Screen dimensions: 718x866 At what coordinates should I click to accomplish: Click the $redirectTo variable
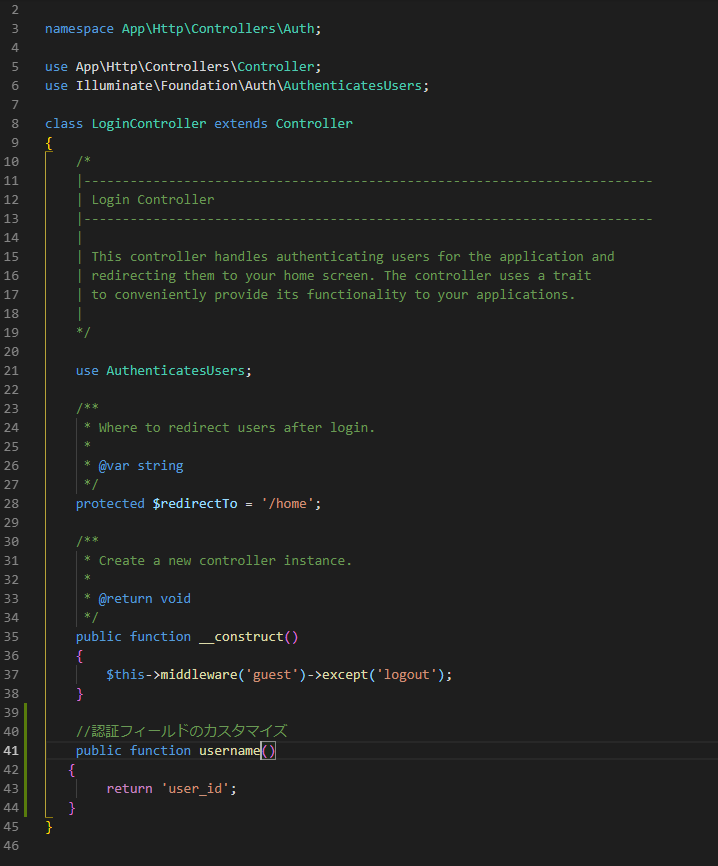194,503
